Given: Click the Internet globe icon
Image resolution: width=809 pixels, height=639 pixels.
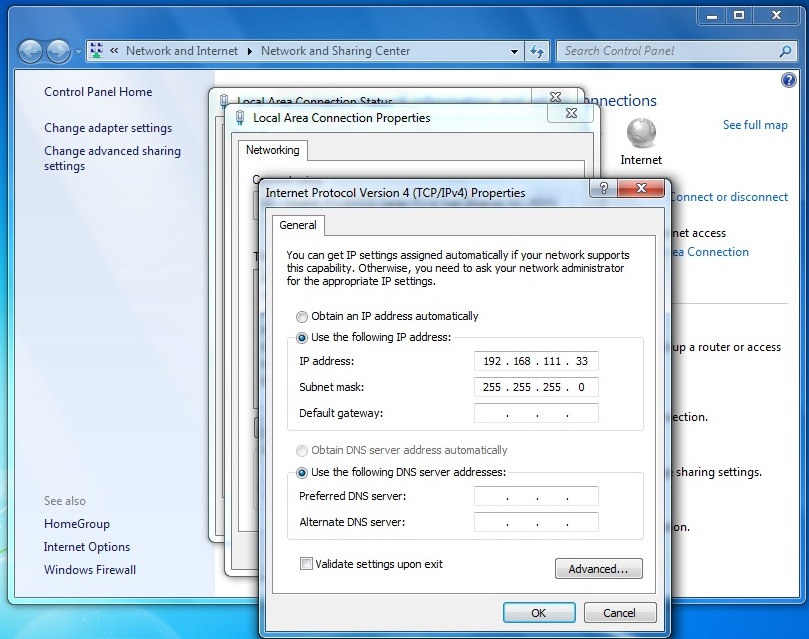Looking at the screenshot, I should point(641,133).
